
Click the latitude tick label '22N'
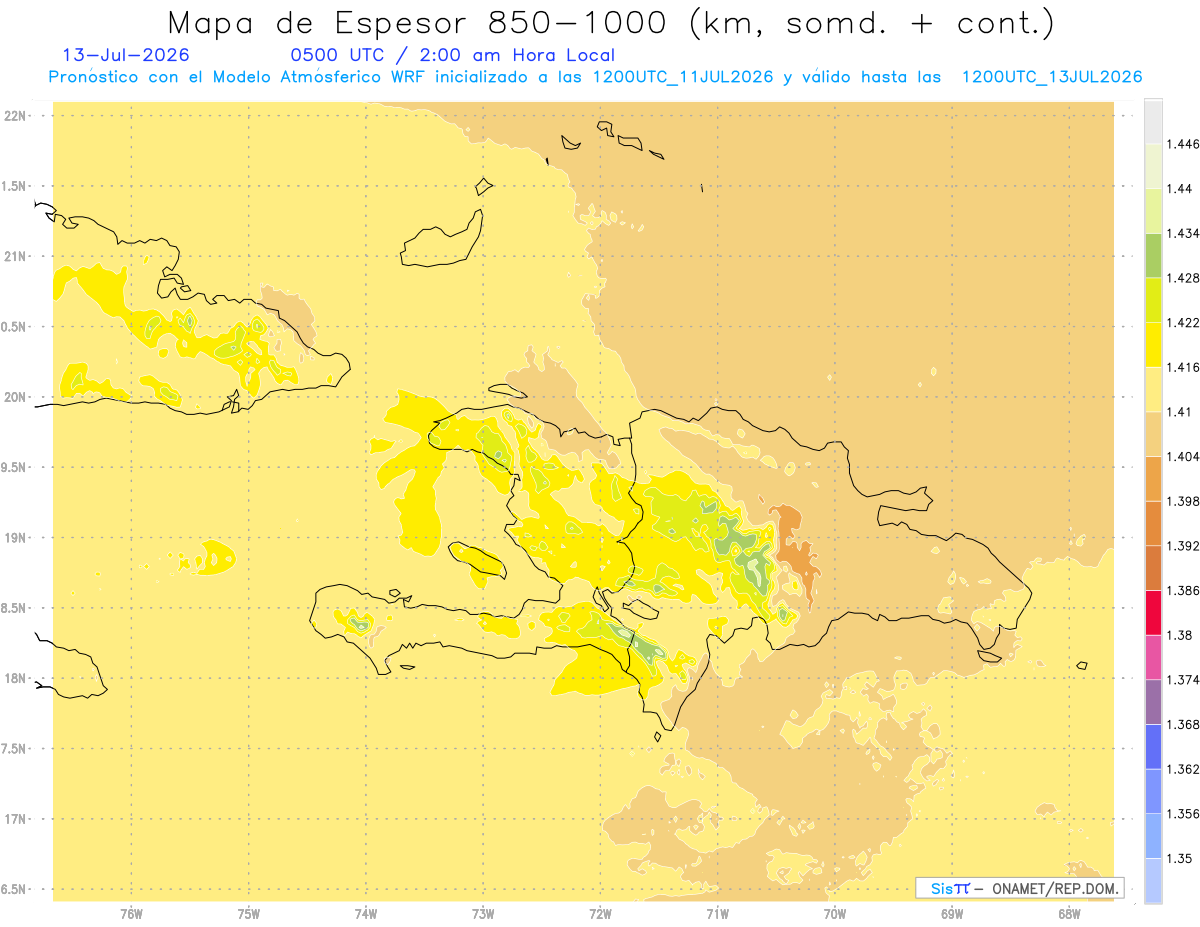(15, 116)
